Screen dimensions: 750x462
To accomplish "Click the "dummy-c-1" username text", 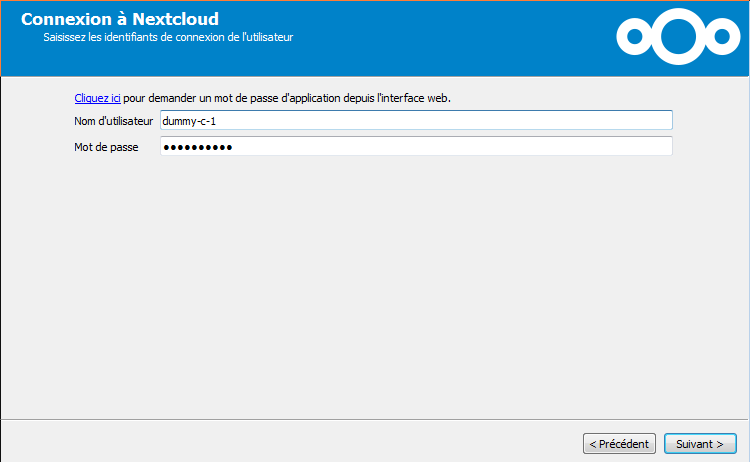I will point(189,121).
